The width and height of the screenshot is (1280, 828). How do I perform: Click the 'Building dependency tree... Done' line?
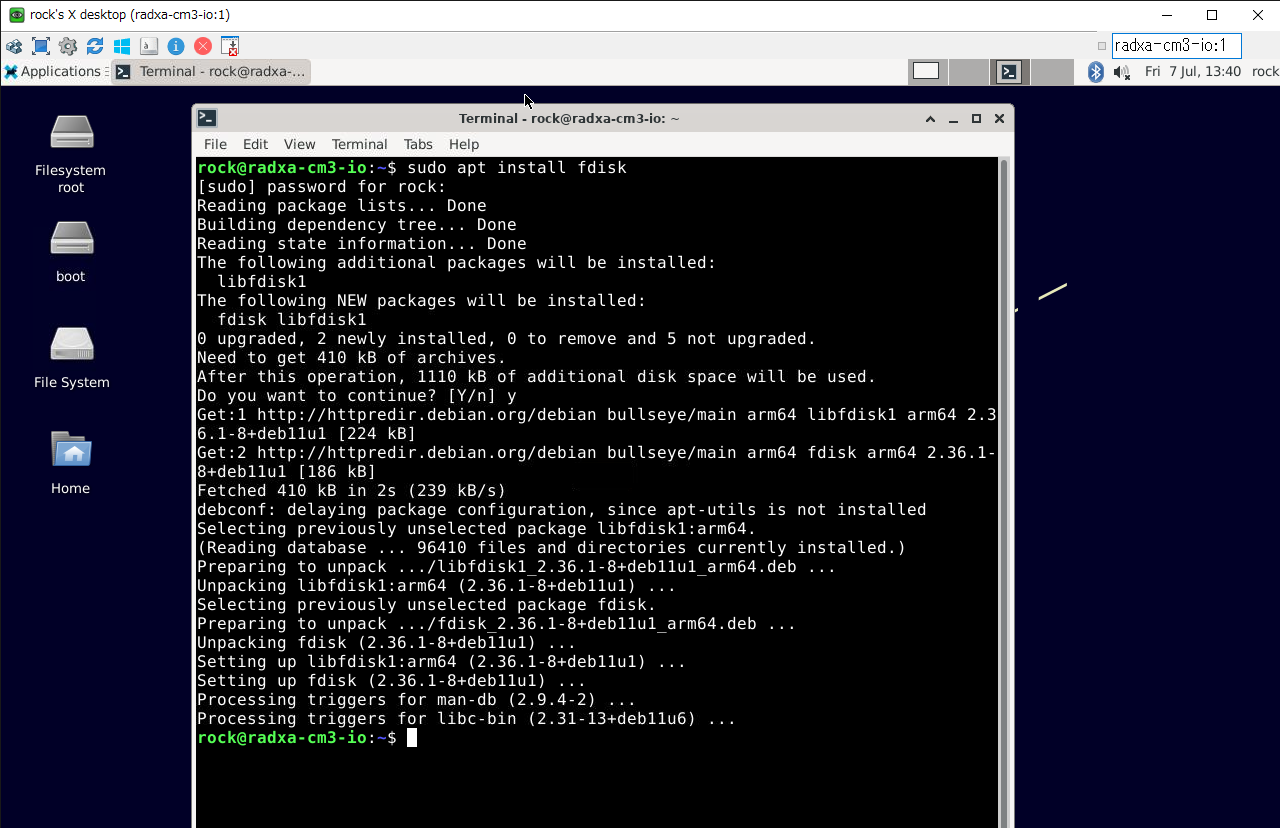pyautogui.click(x=356, y=224)
